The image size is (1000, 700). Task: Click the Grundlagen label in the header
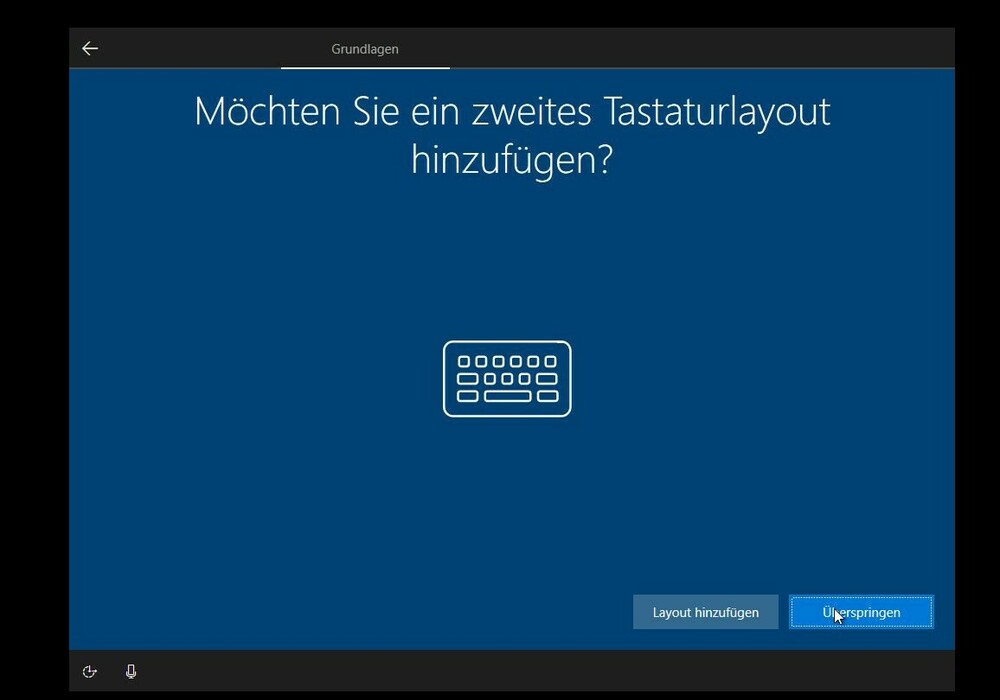click(x=365, y=48)
